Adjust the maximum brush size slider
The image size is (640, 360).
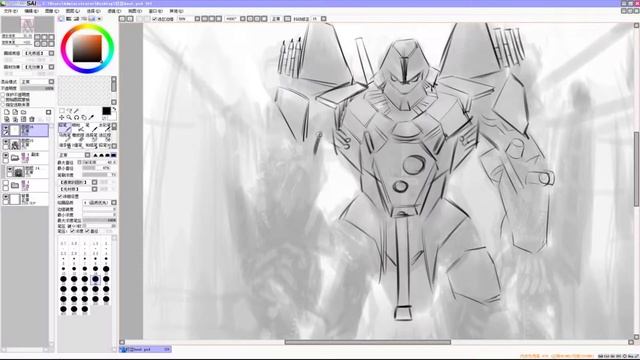pos(99,162)
